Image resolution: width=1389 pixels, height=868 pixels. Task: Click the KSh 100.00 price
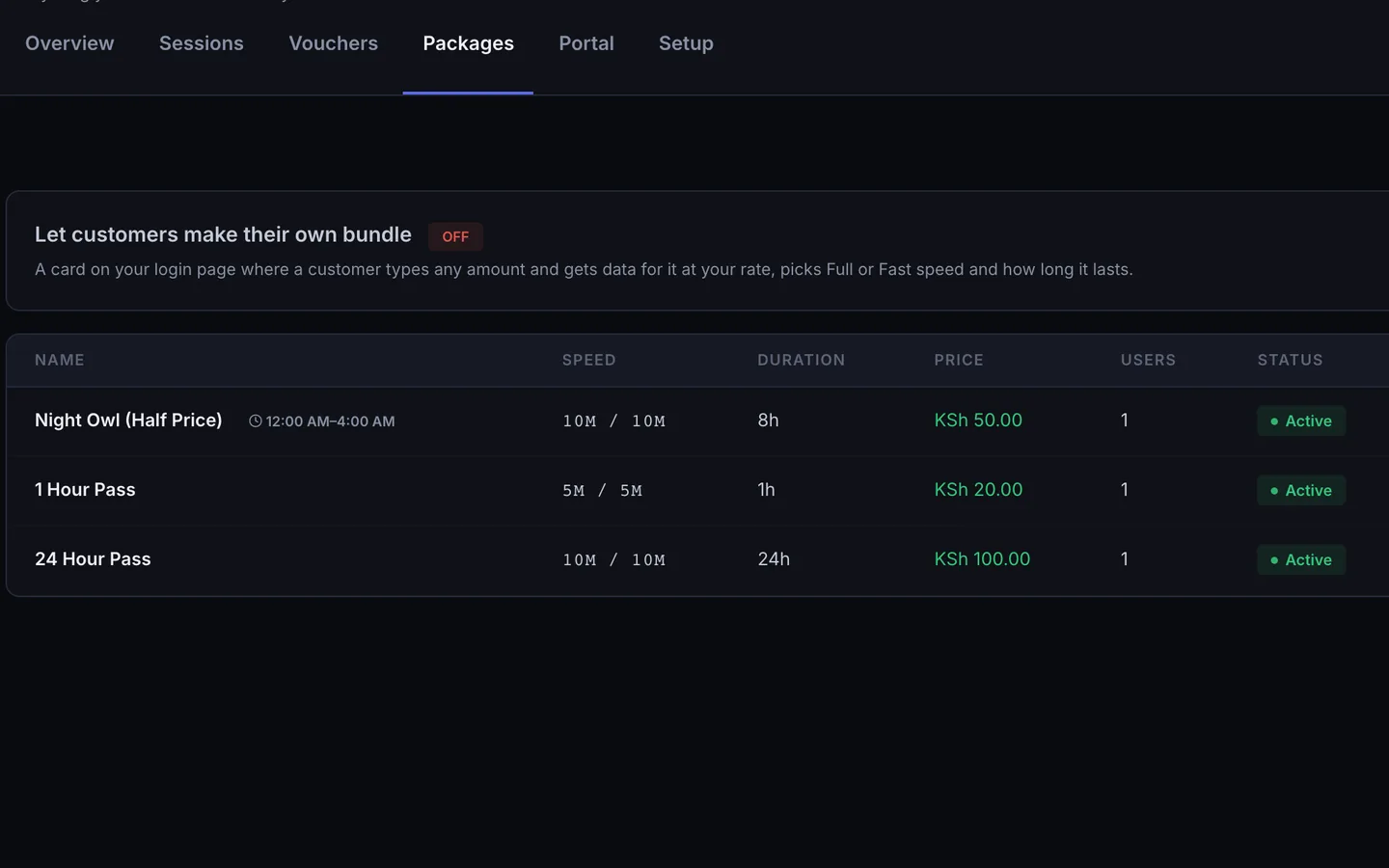(982, 558)
